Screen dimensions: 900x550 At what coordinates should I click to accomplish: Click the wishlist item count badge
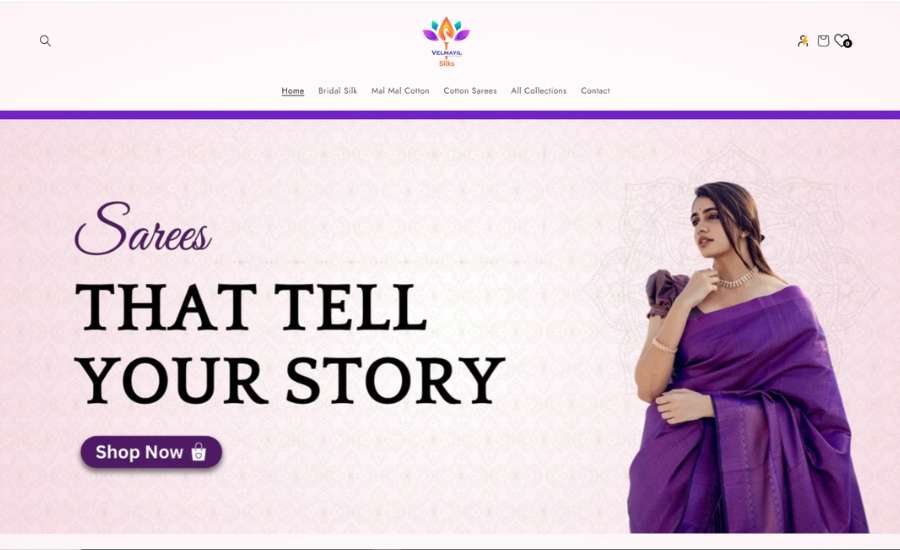click(848, 44)
